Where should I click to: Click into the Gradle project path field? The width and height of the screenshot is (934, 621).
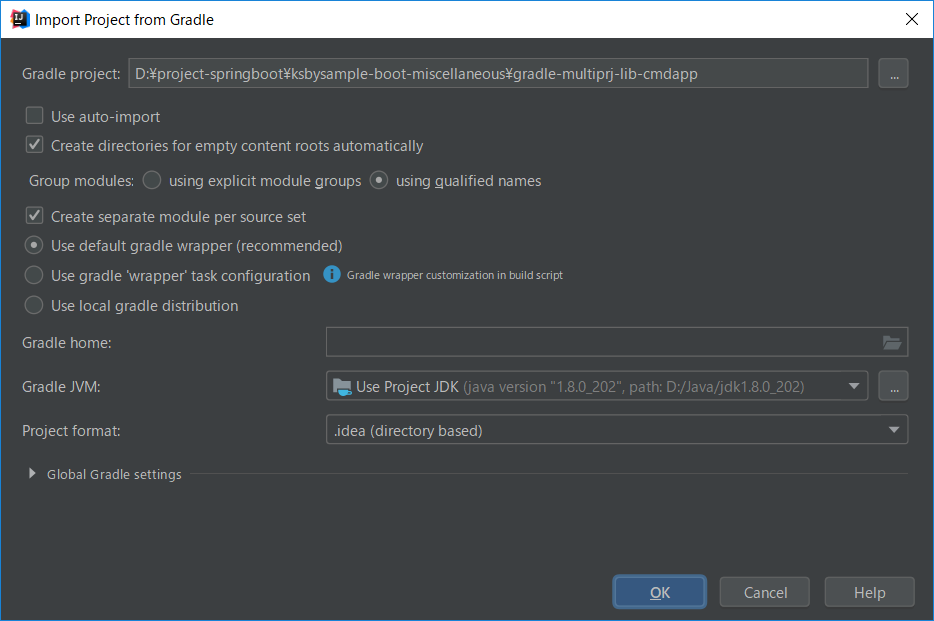(498, 73)
